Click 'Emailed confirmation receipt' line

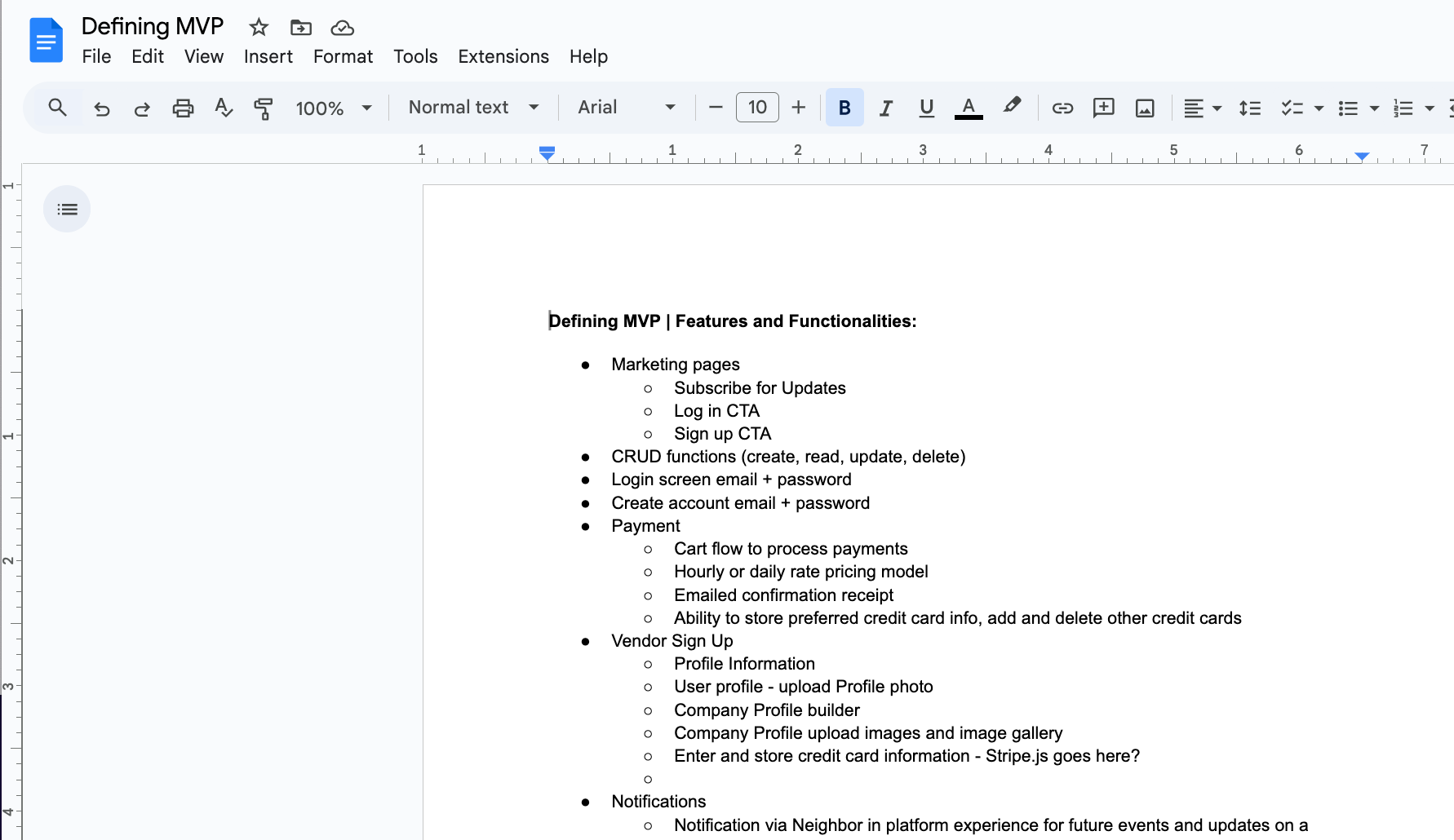click(783, 595)
